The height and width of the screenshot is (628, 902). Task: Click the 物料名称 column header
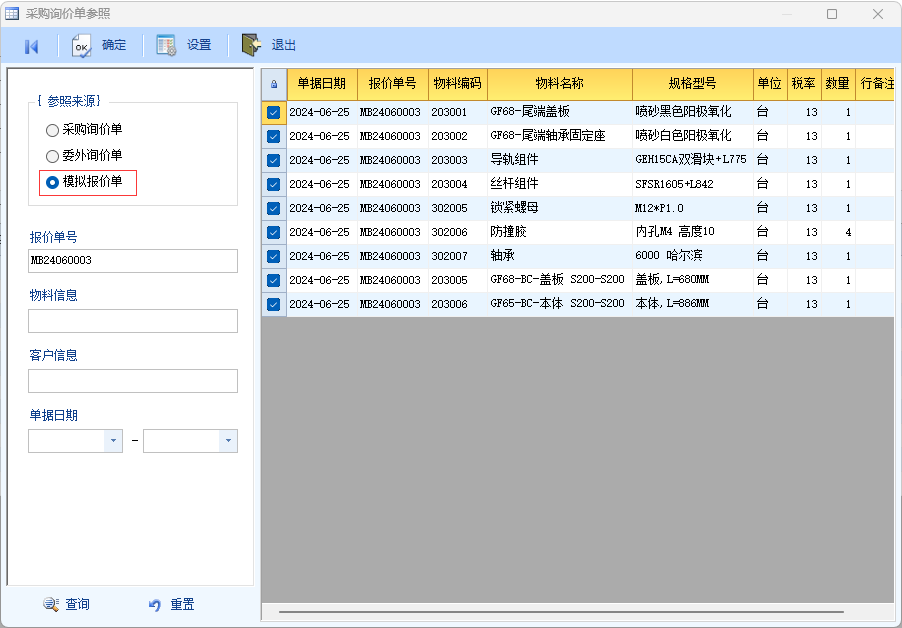click(560, 84)
